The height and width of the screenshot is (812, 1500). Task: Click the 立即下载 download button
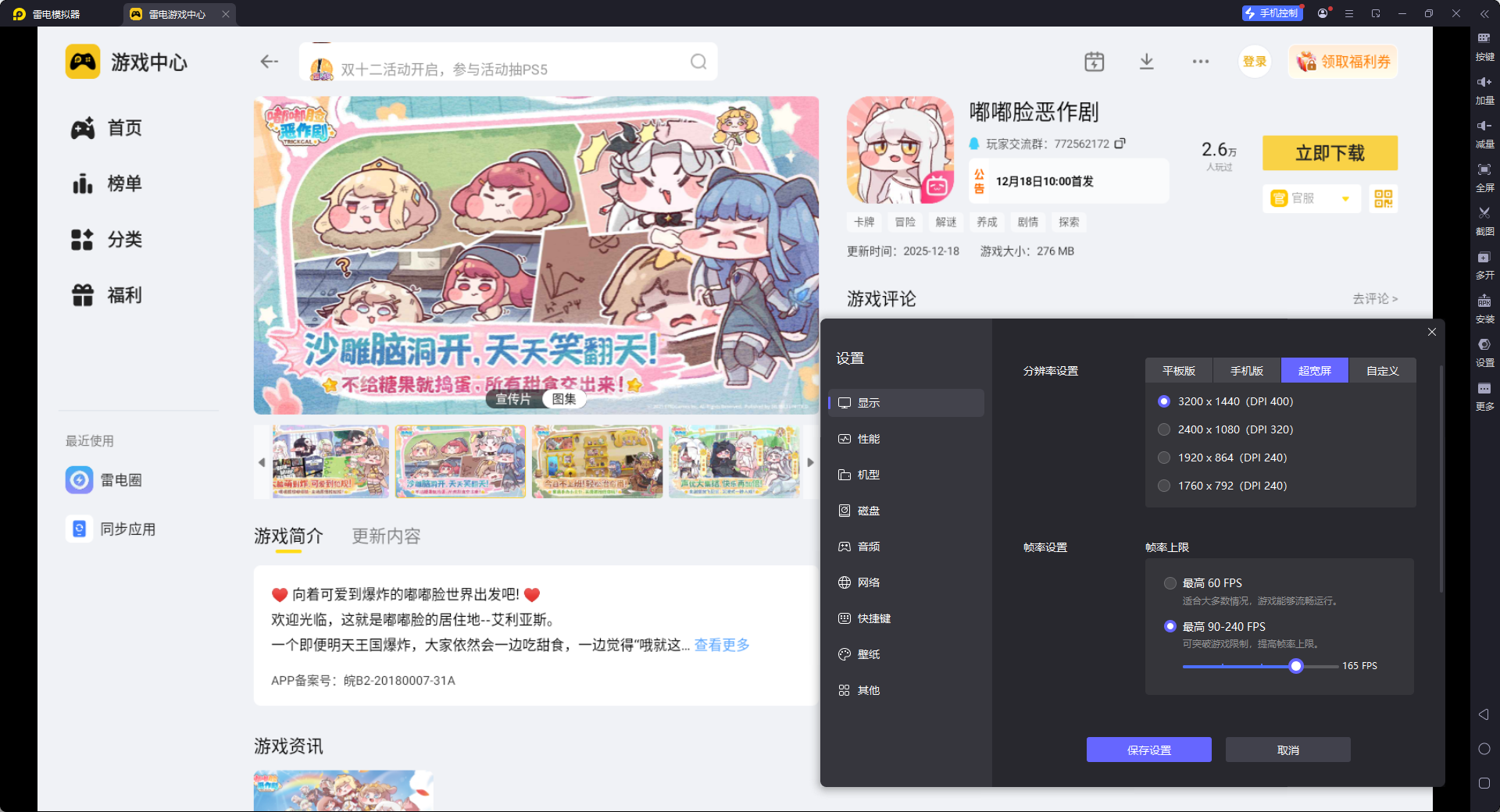tap(1329, 153)
